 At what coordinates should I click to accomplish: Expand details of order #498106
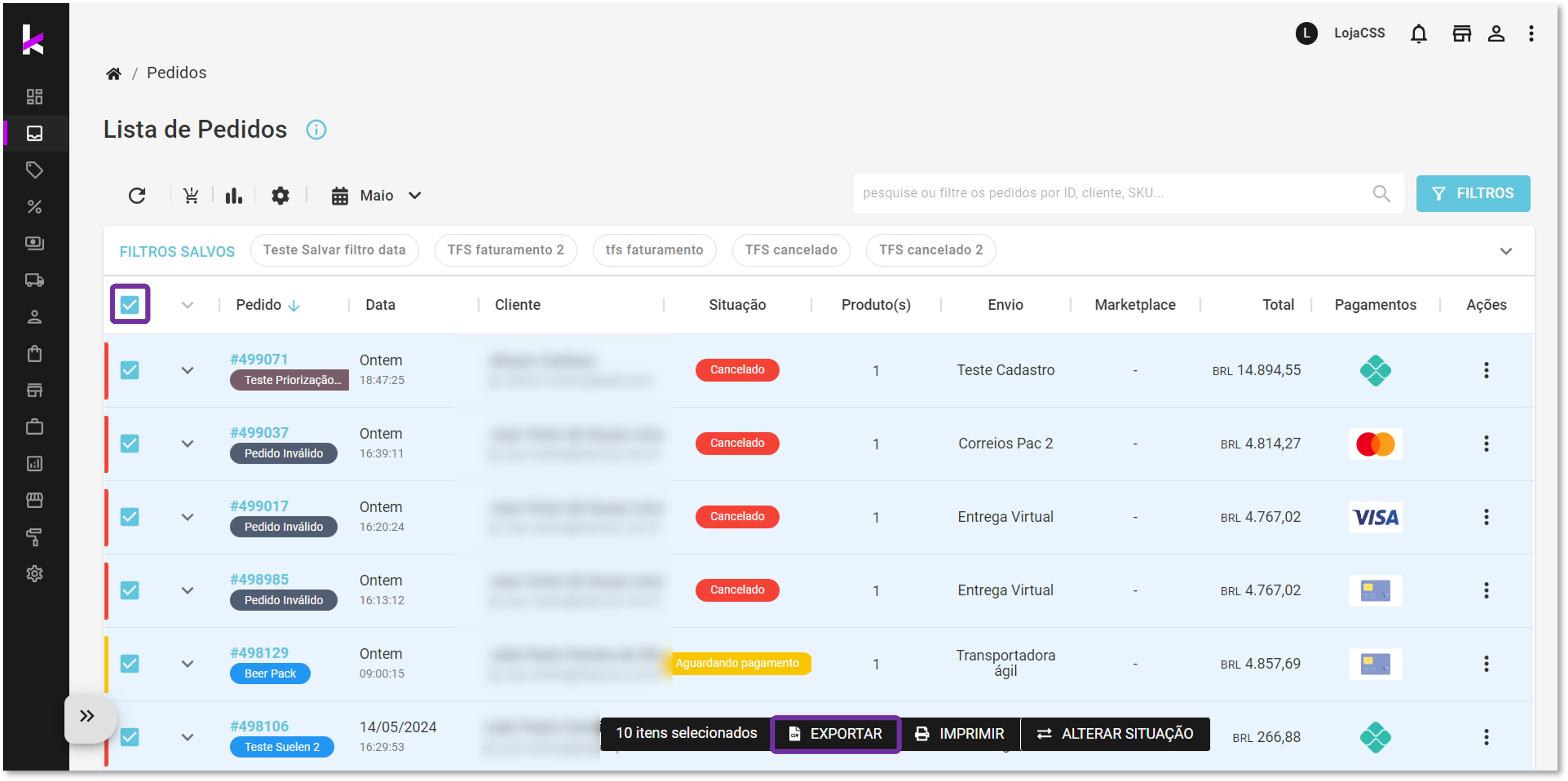pos(188,737)
